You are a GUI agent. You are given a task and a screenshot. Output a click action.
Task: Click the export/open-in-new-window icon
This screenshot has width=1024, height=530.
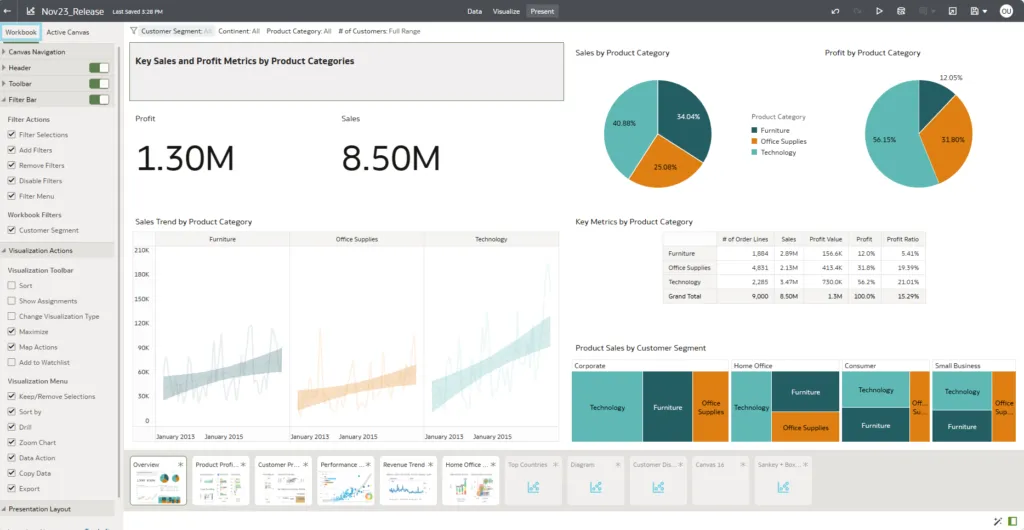click(x=951, y=11)
